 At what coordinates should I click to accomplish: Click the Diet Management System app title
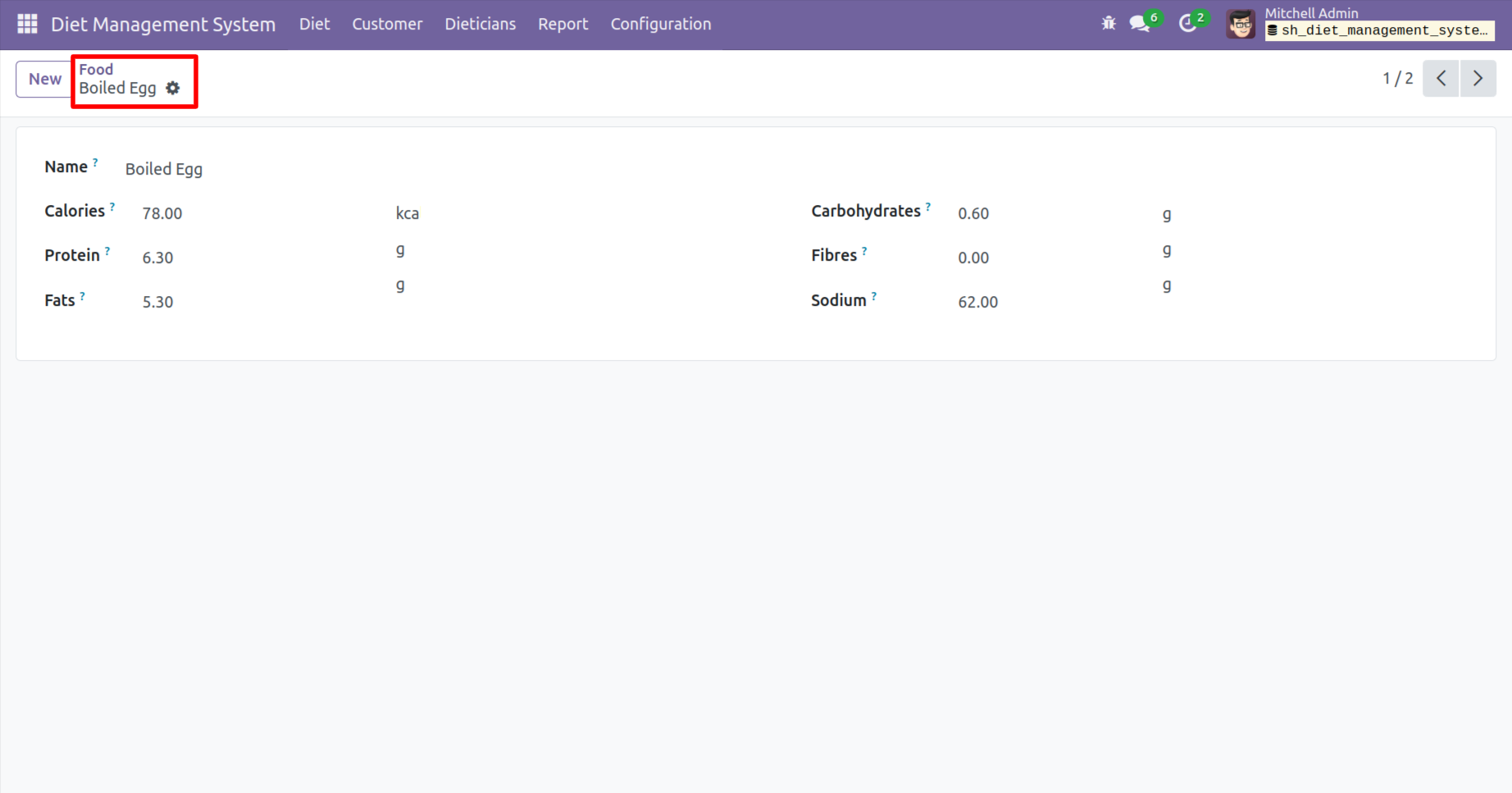tap(163, 24)
